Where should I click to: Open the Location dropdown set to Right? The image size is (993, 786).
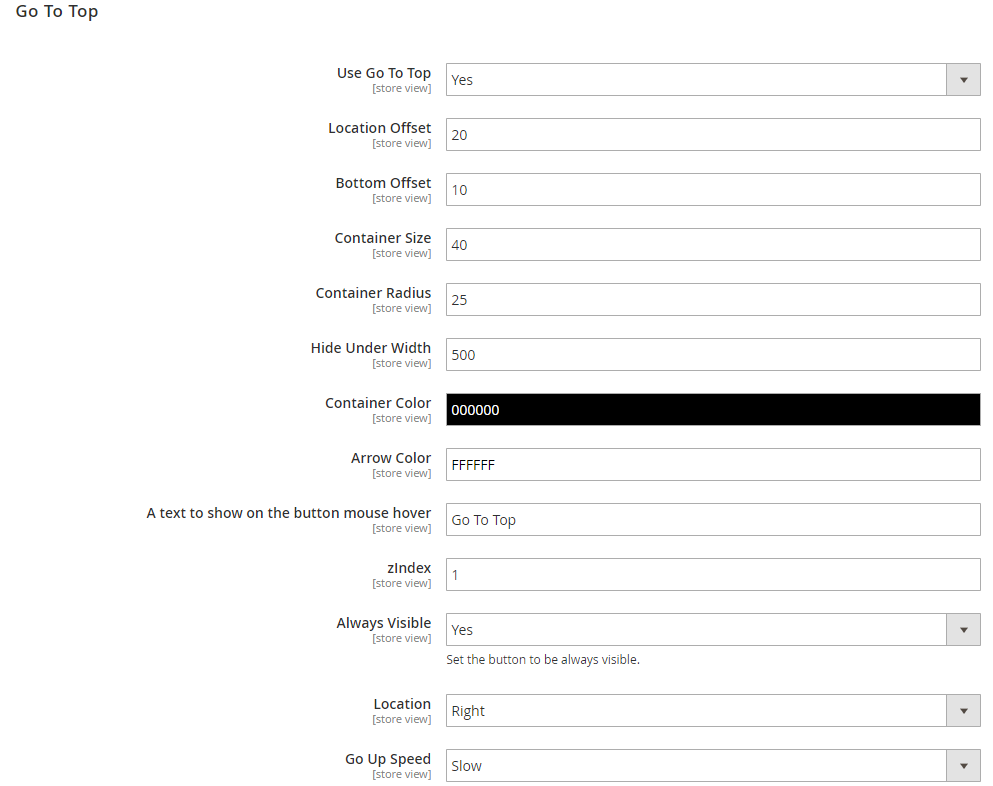[x=713, y=711]
